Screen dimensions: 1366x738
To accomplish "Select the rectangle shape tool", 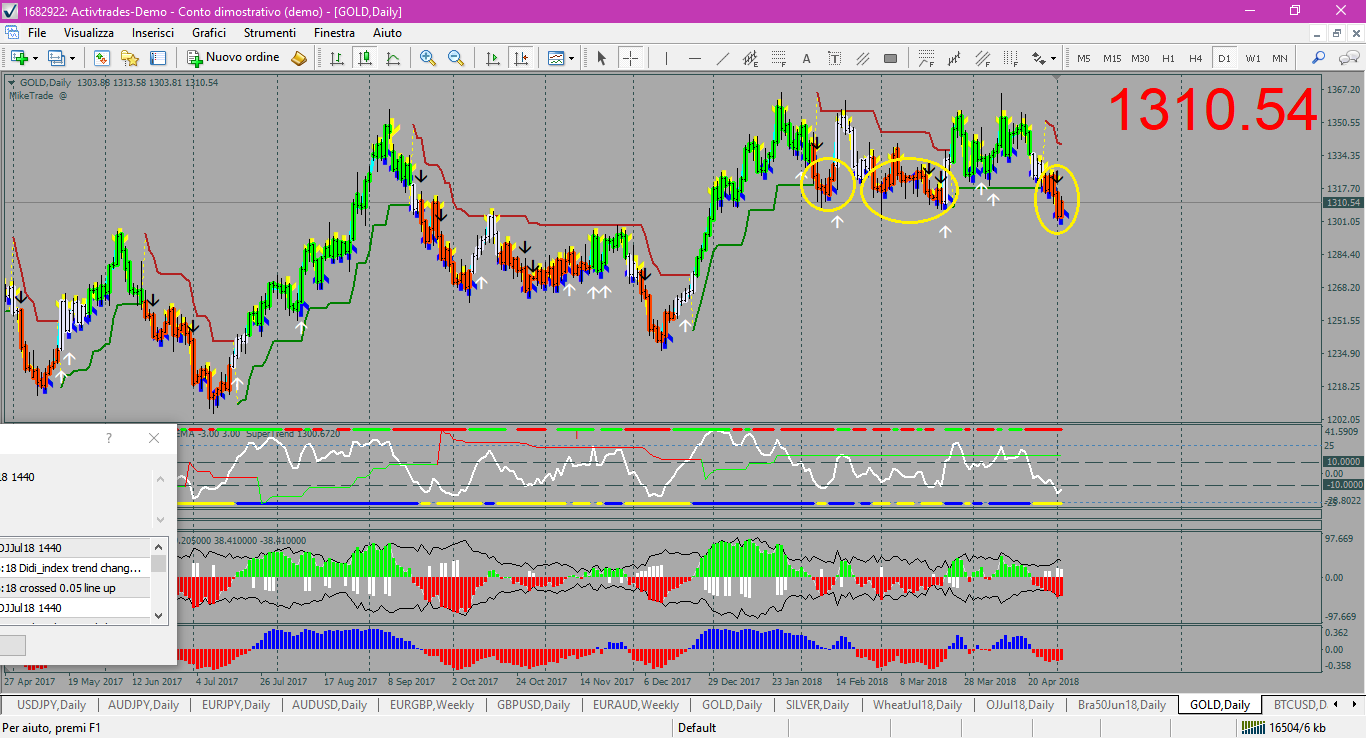I will (x=890, y=58).
